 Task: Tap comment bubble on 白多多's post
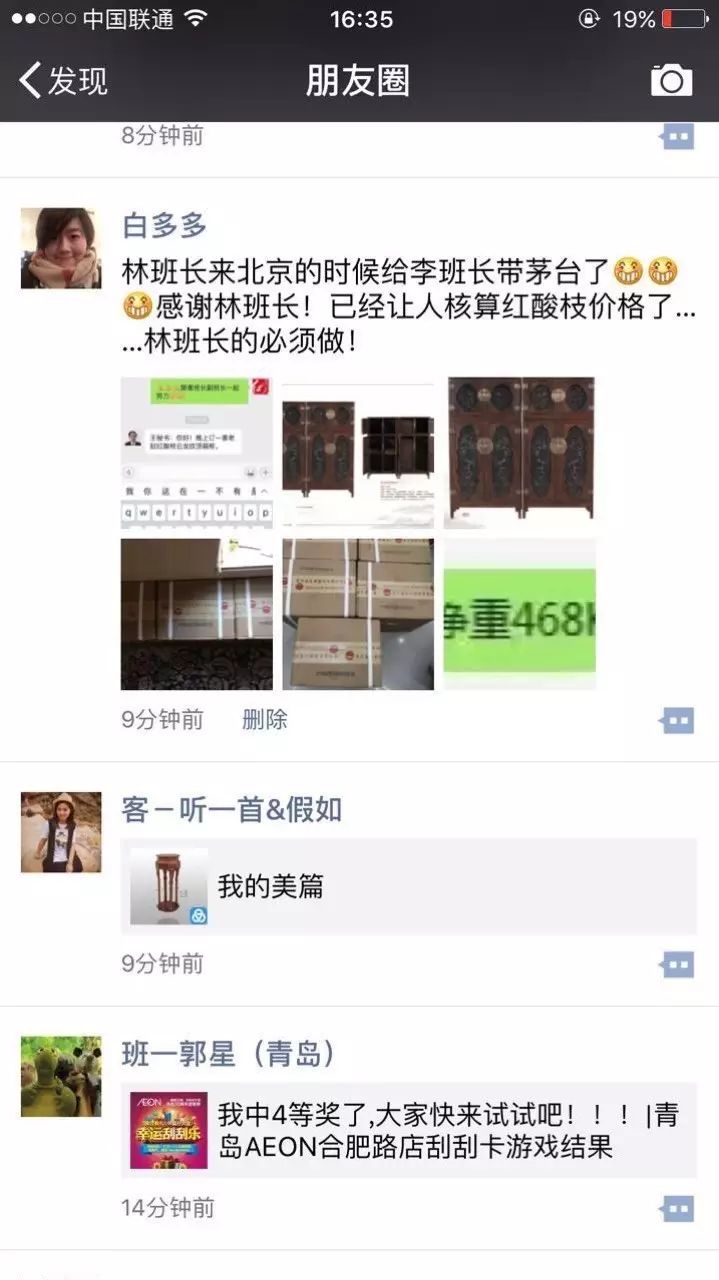(677, 720)
